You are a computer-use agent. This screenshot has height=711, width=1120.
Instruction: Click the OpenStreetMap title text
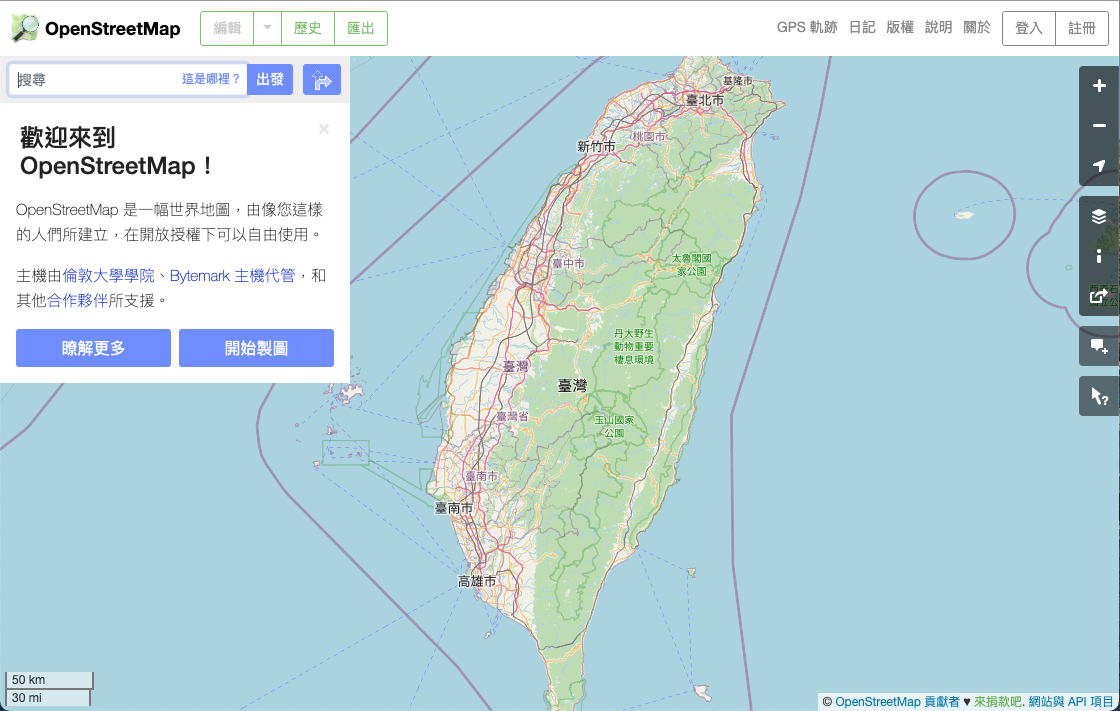click(x=113, y=29)
